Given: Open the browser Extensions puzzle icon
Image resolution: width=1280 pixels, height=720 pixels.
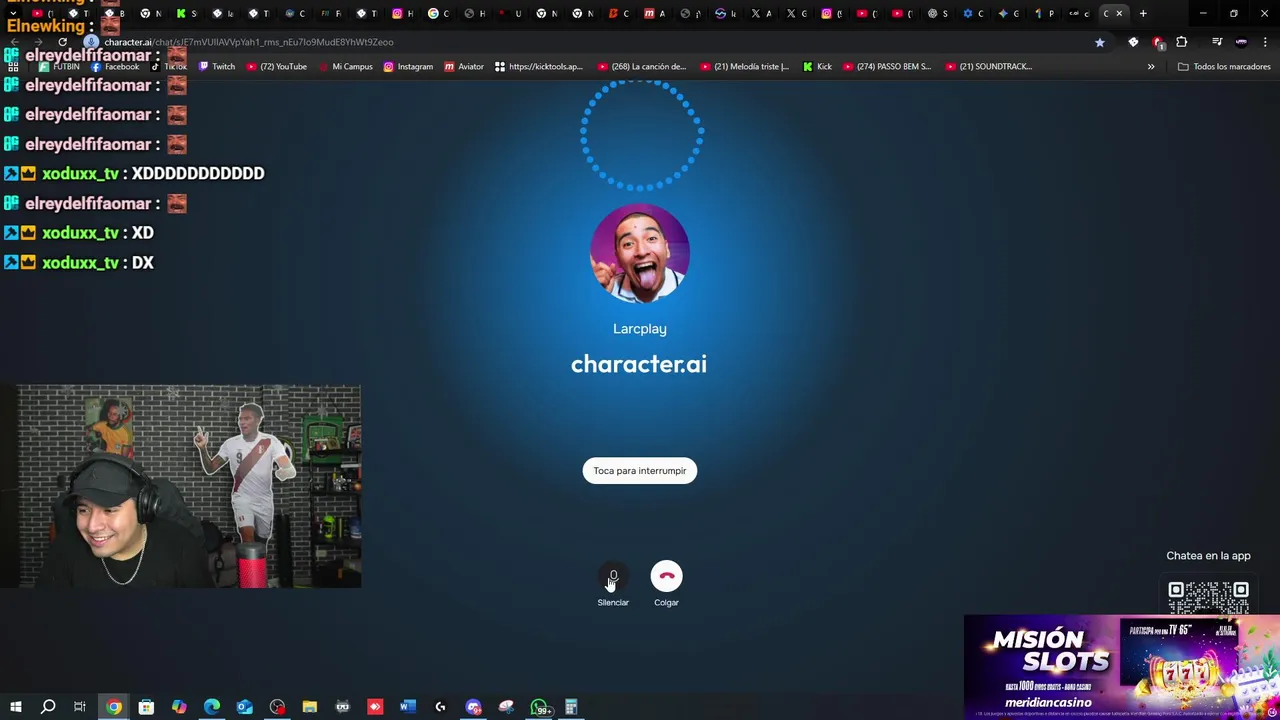Looking at the screenshot, I should pyautogui.click(x=1182, y=42).
